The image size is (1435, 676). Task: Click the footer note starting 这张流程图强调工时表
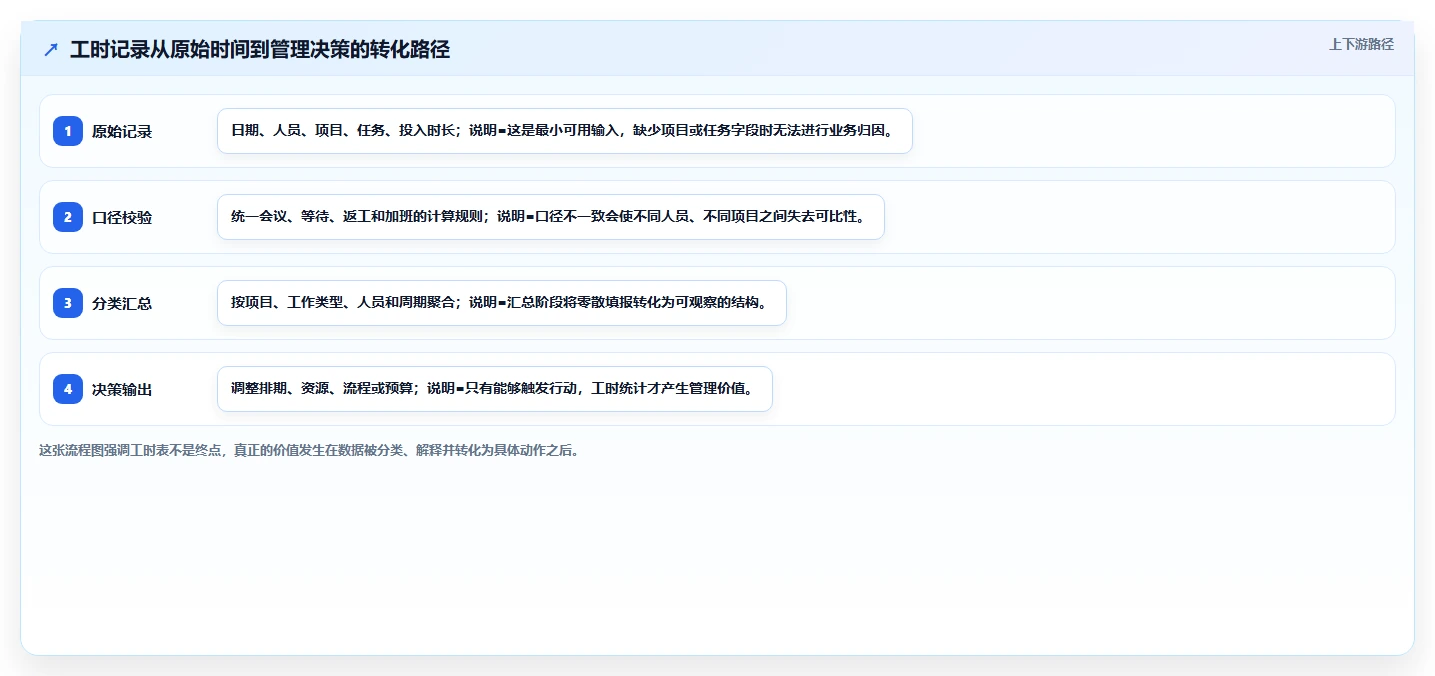click(x=309, y=450)
